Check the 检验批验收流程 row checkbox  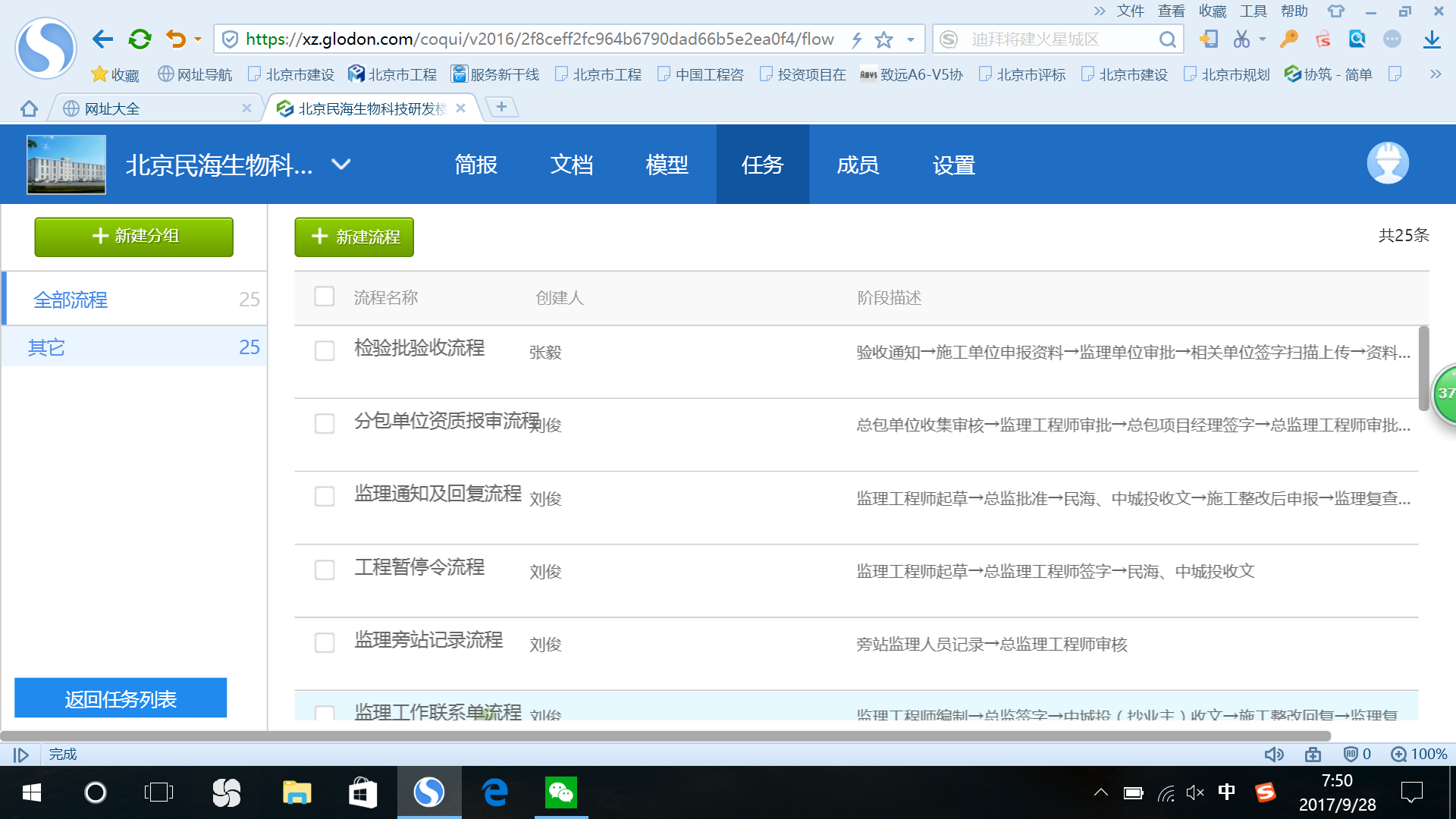click(325, 350)
